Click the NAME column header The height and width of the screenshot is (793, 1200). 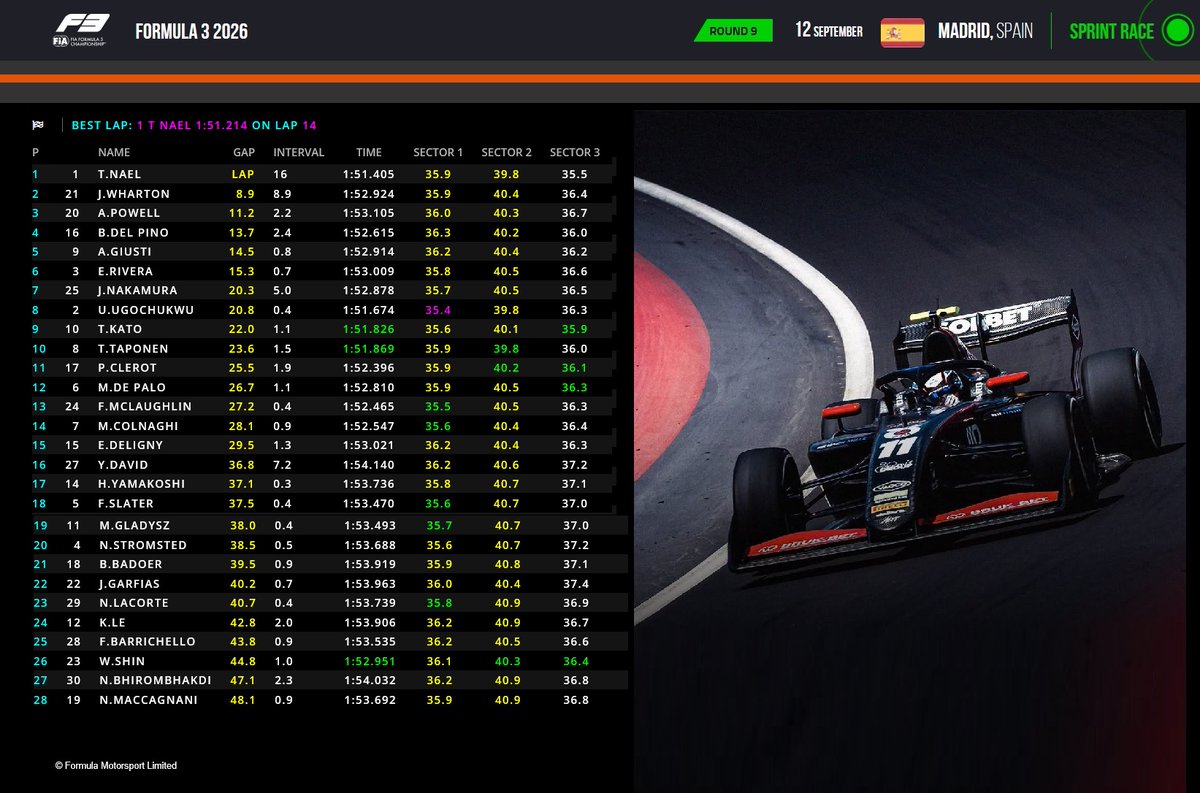click(114, 153)
